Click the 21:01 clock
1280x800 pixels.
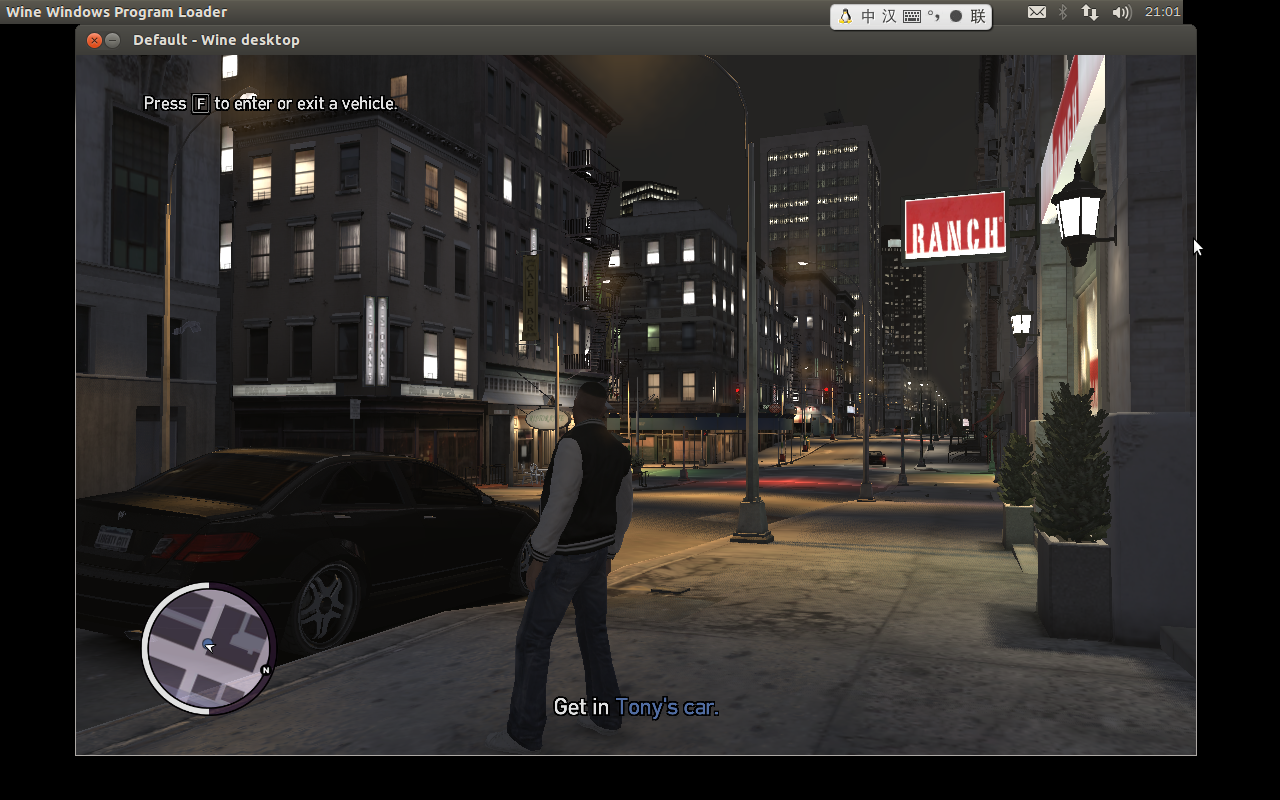(1162, 12)
